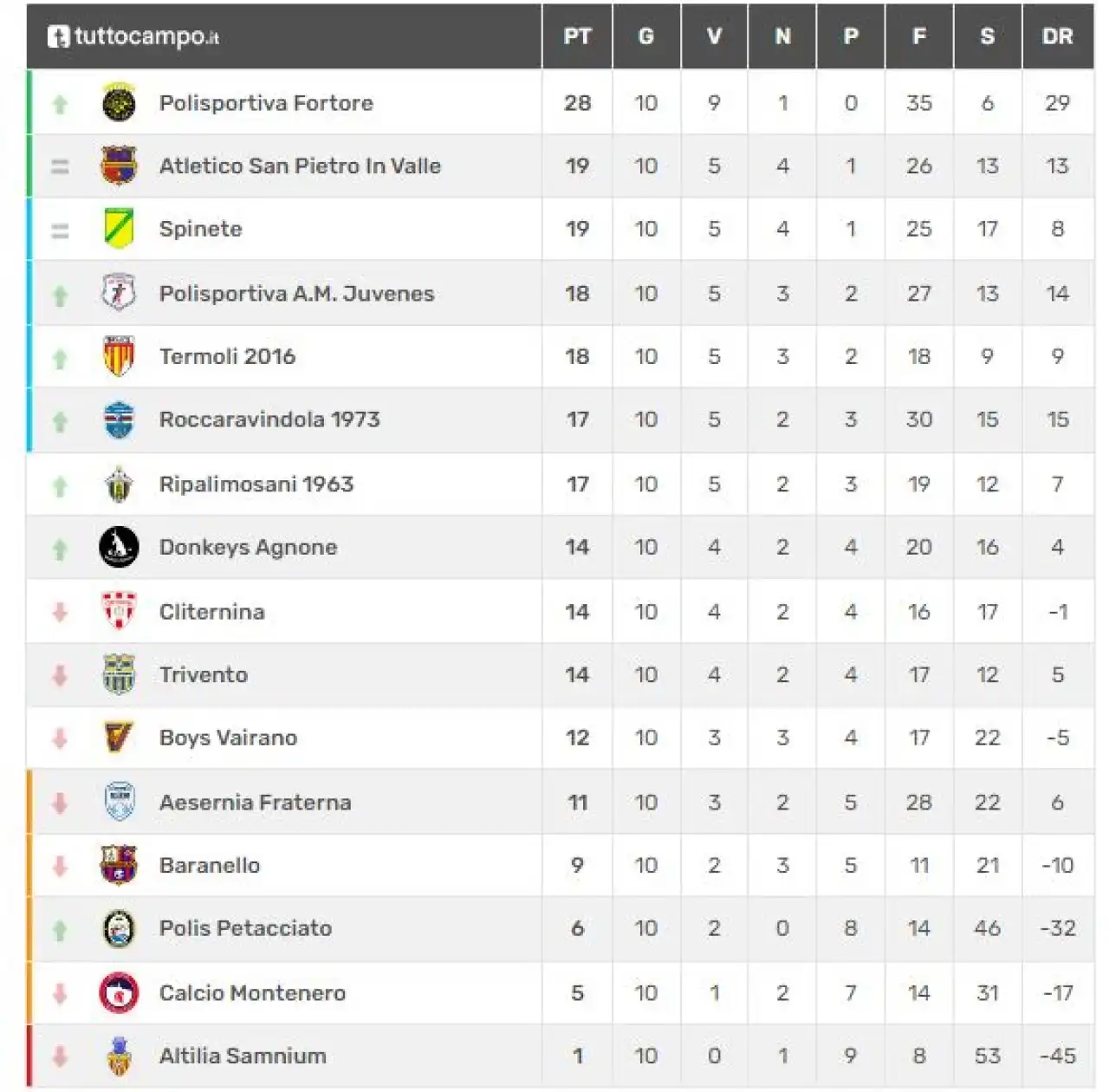Sort by DR column header
1109x1092 pixels.
coord(1057,36)
